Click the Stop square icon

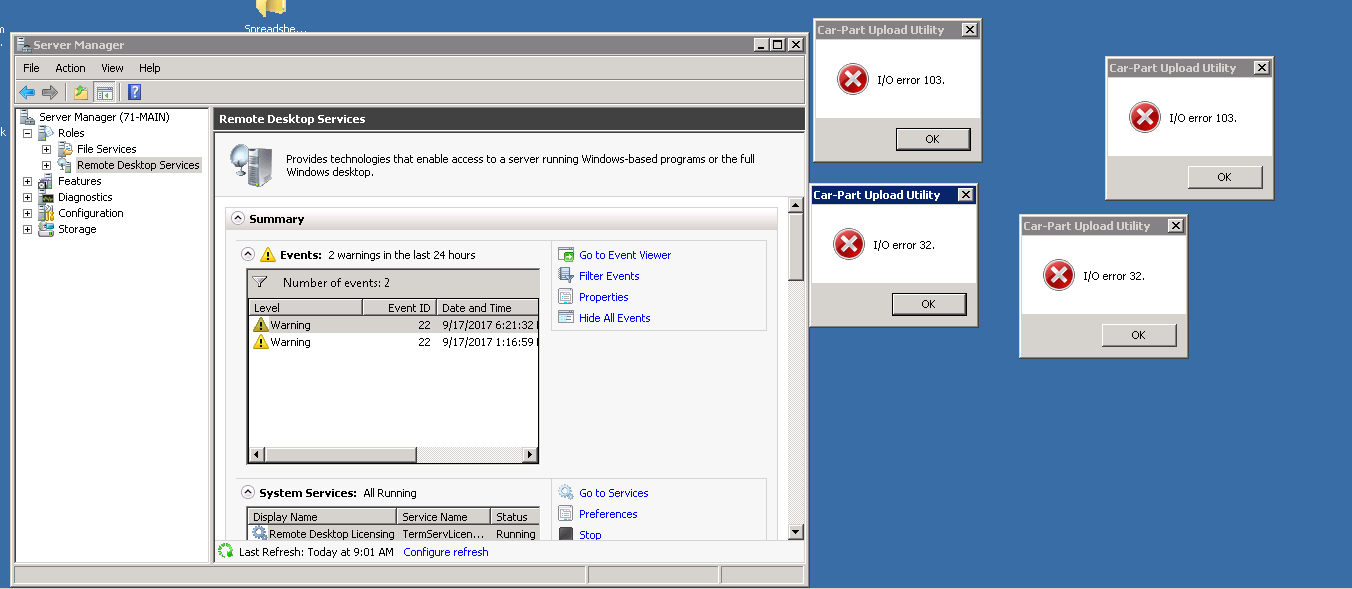566,535
